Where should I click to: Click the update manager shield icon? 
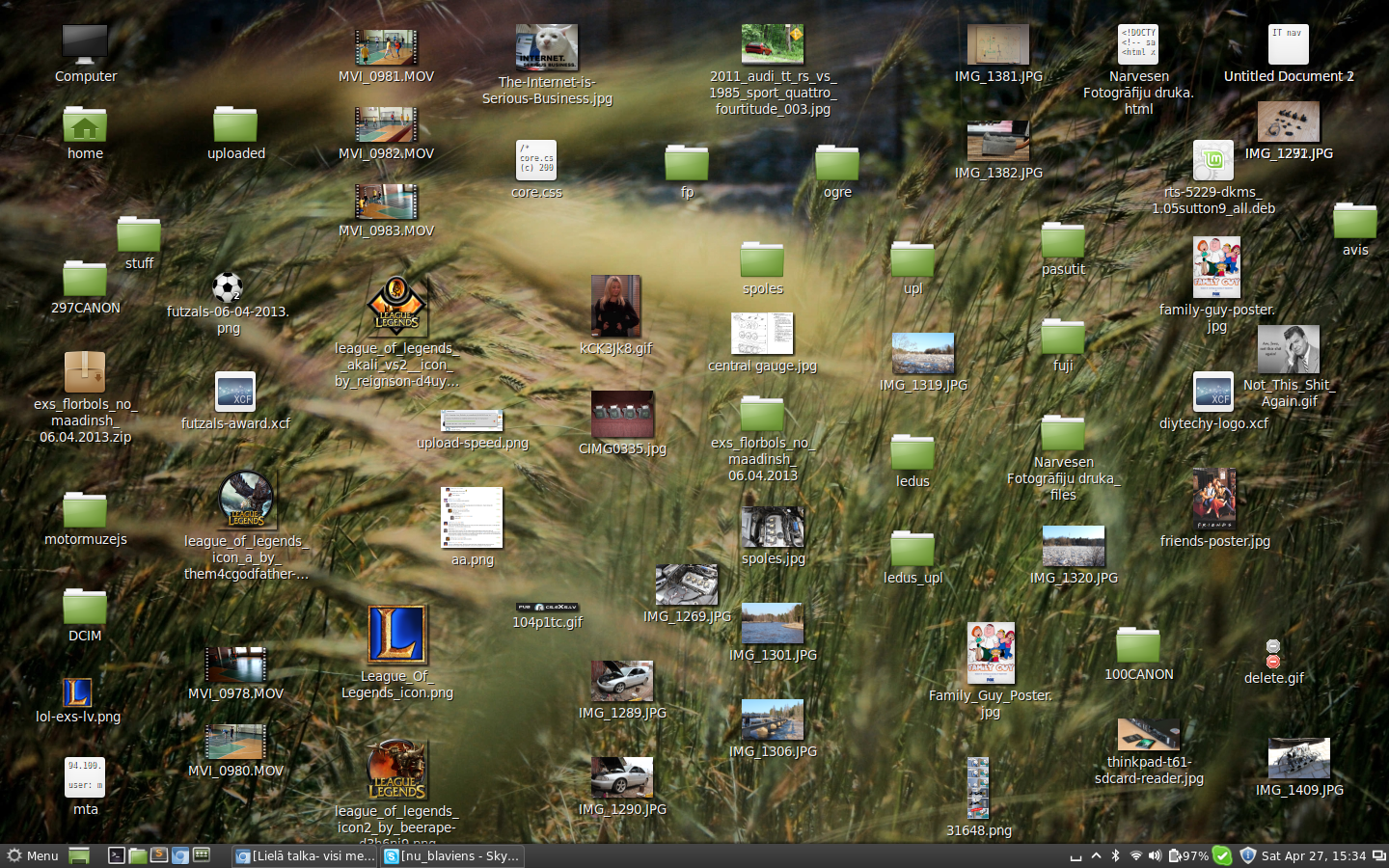pos(1247,855)
